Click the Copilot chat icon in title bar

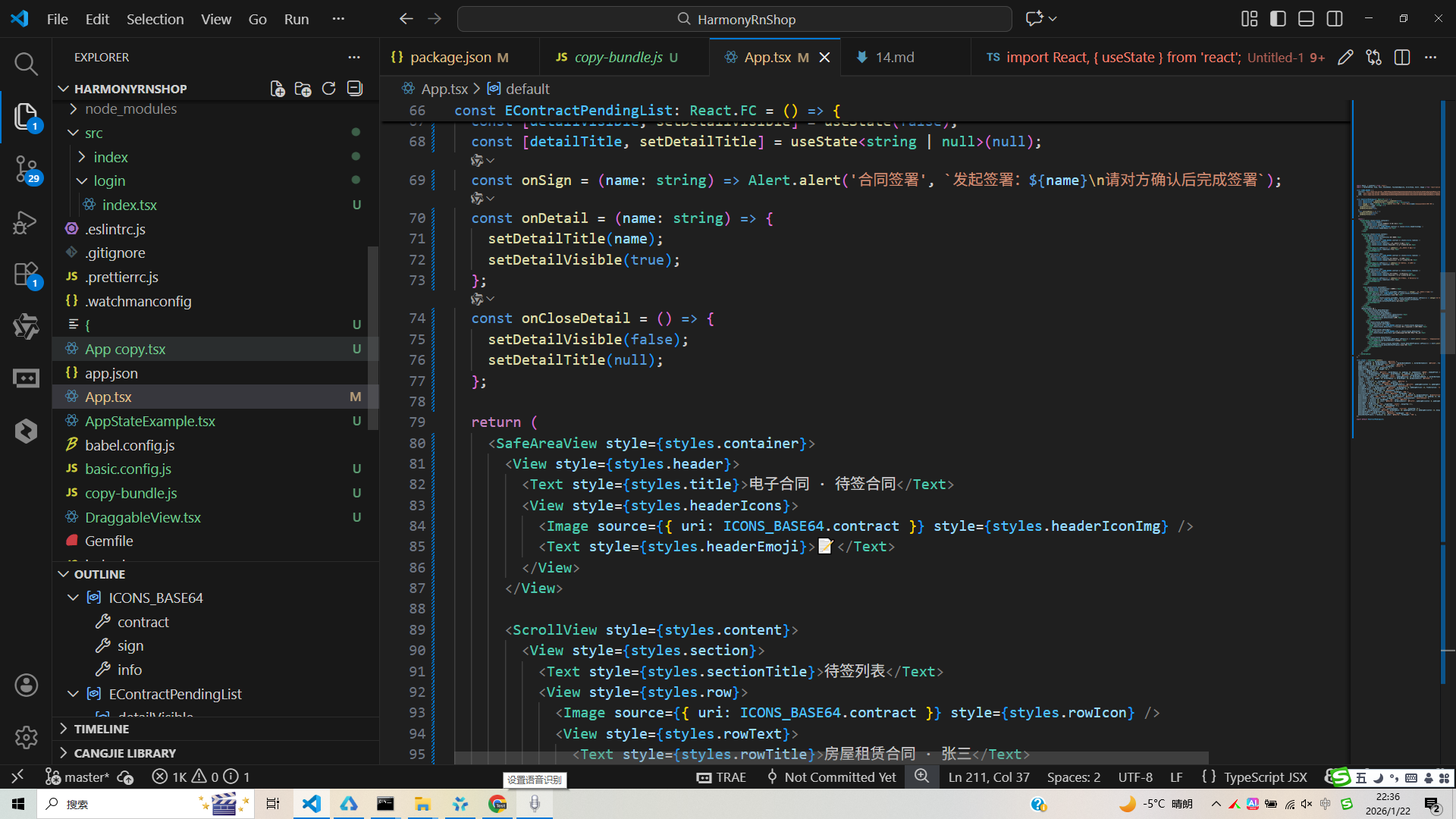1034,19
